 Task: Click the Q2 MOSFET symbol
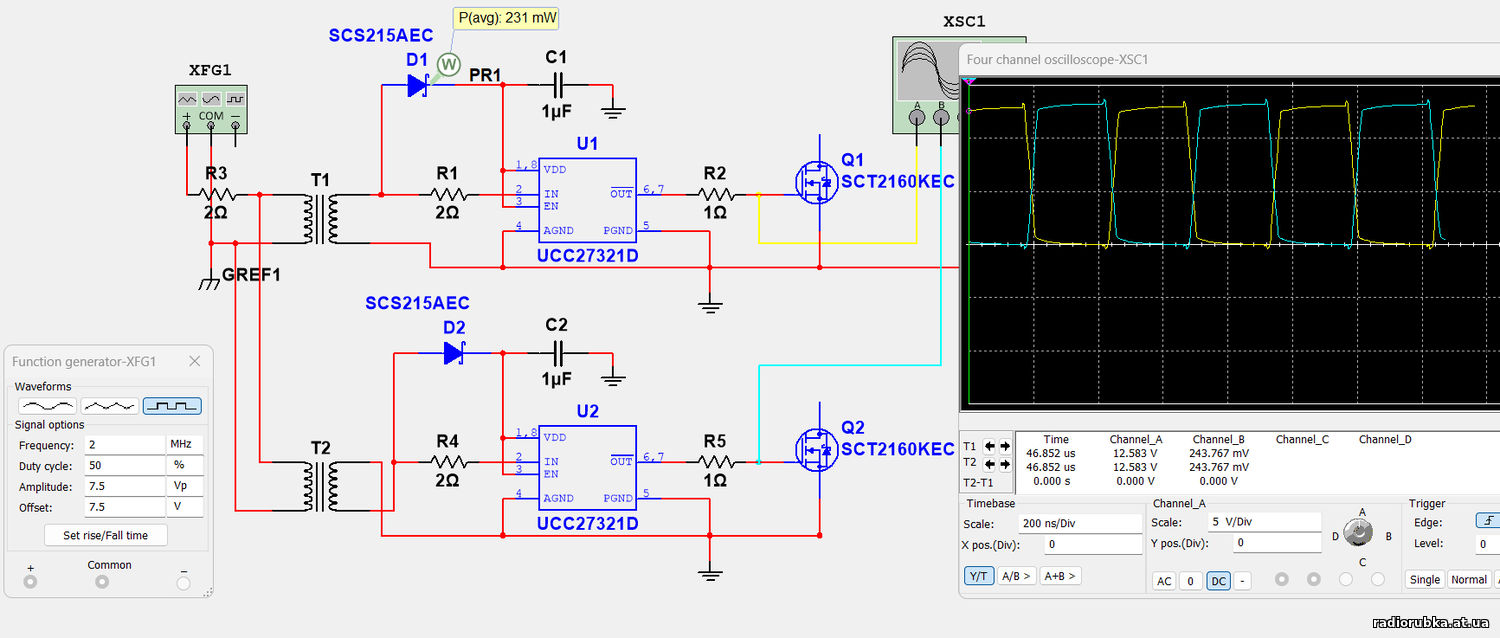coord(817,449)
